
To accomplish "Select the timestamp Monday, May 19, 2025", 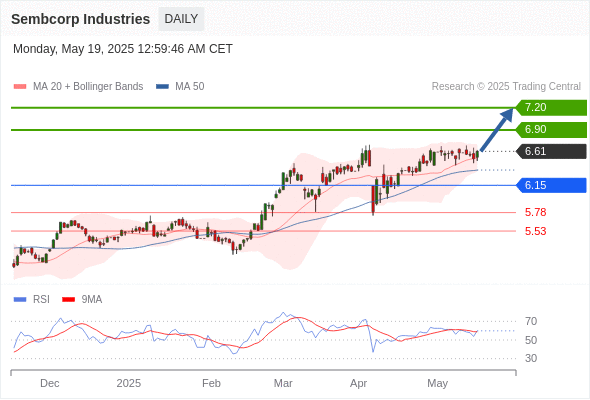I will [x=123, y=49].
